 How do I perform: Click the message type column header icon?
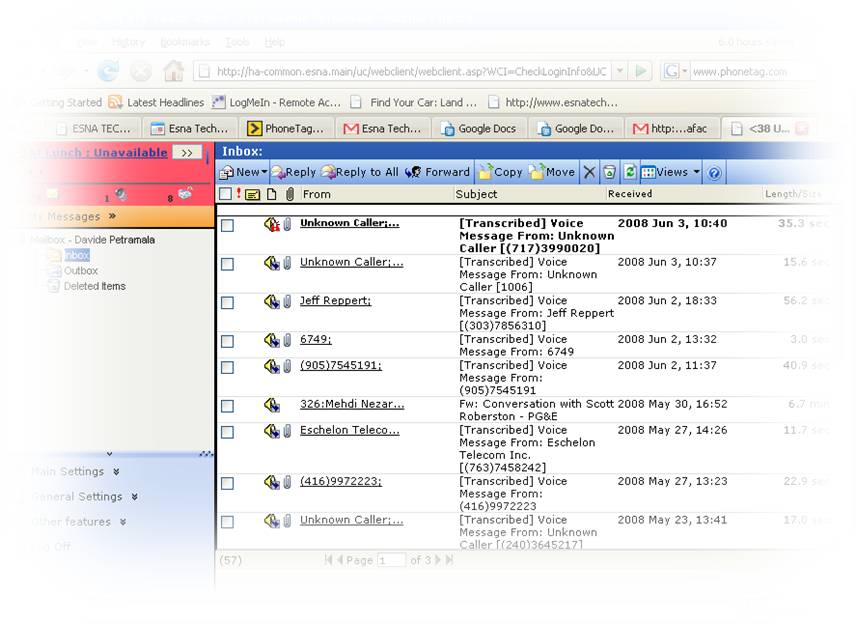coord(253,194)
